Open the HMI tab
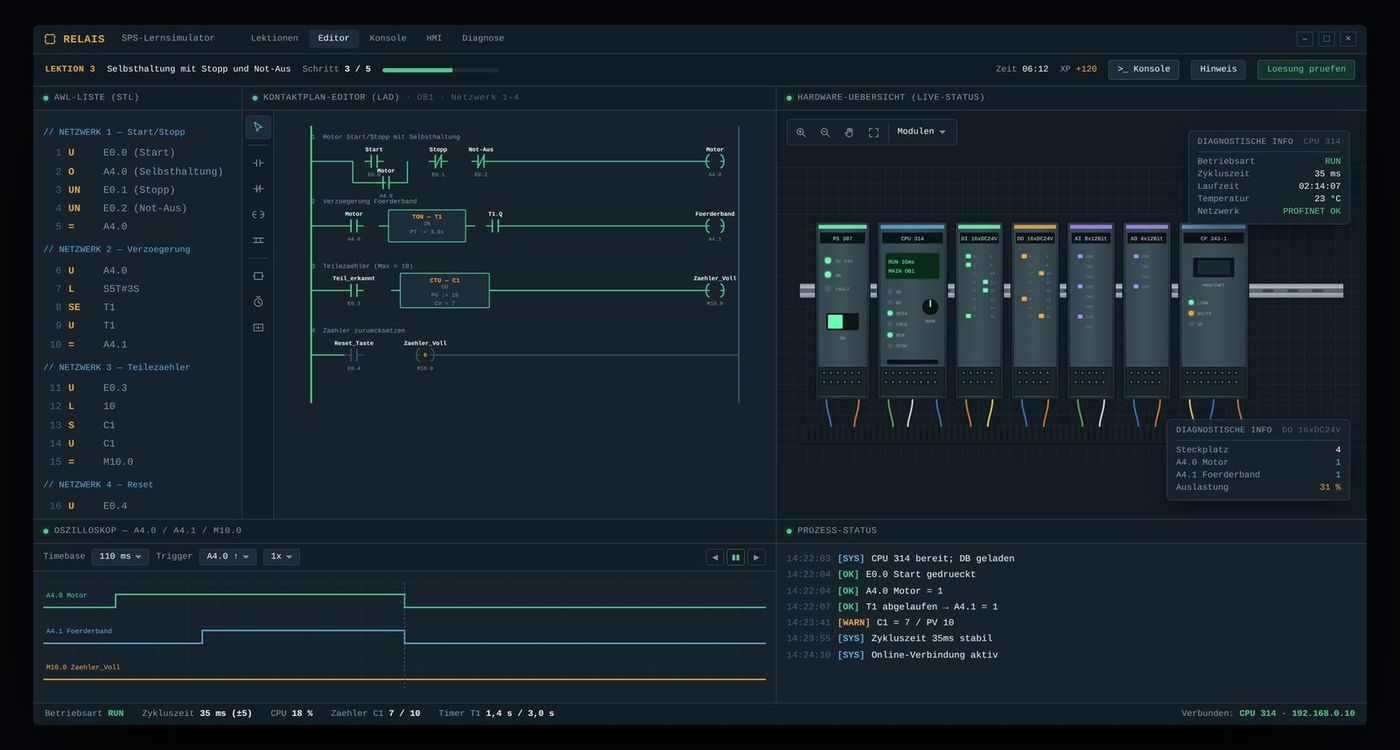 coord(434,39)
